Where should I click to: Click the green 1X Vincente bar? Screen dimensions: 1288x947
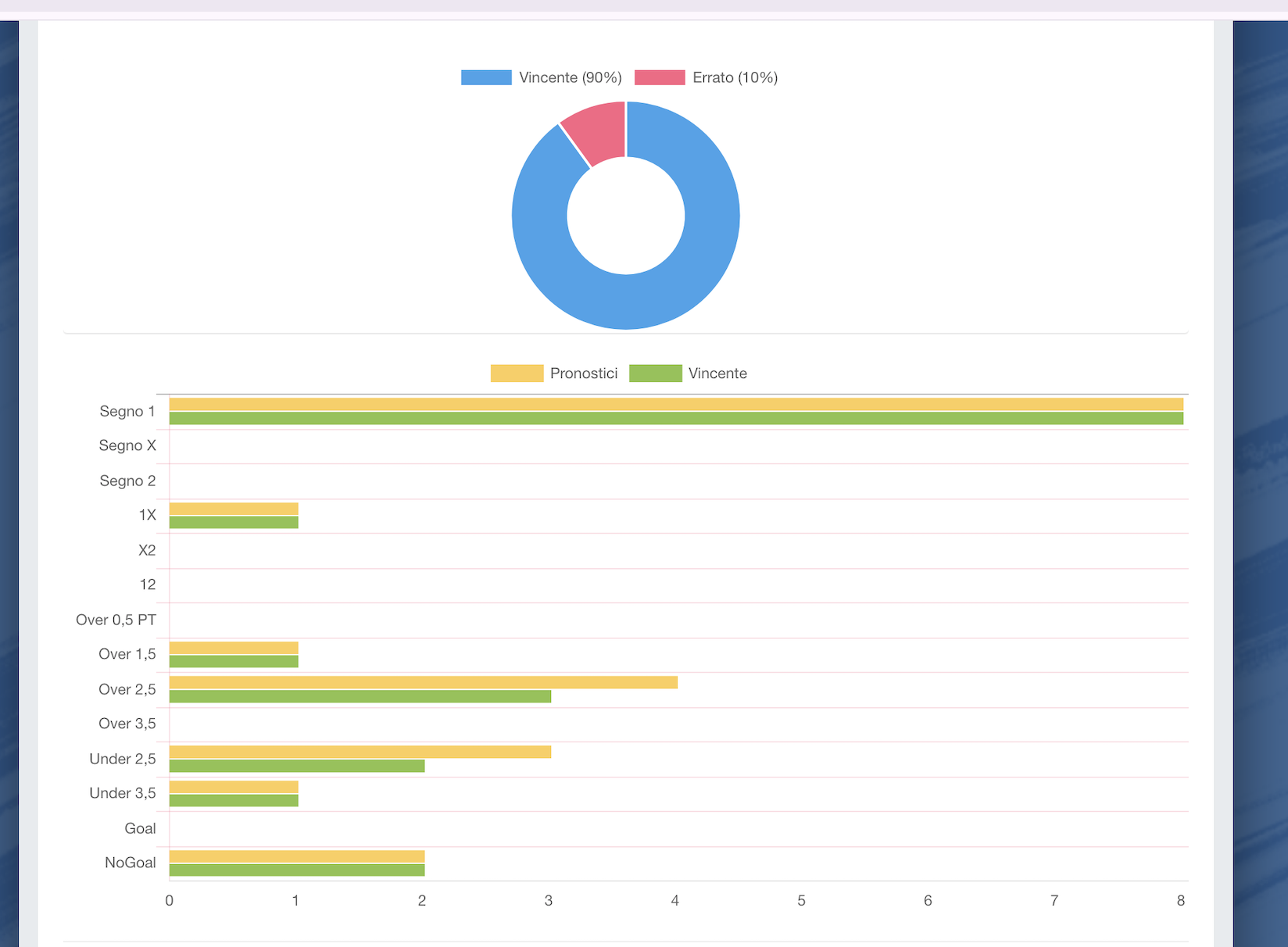234,523
